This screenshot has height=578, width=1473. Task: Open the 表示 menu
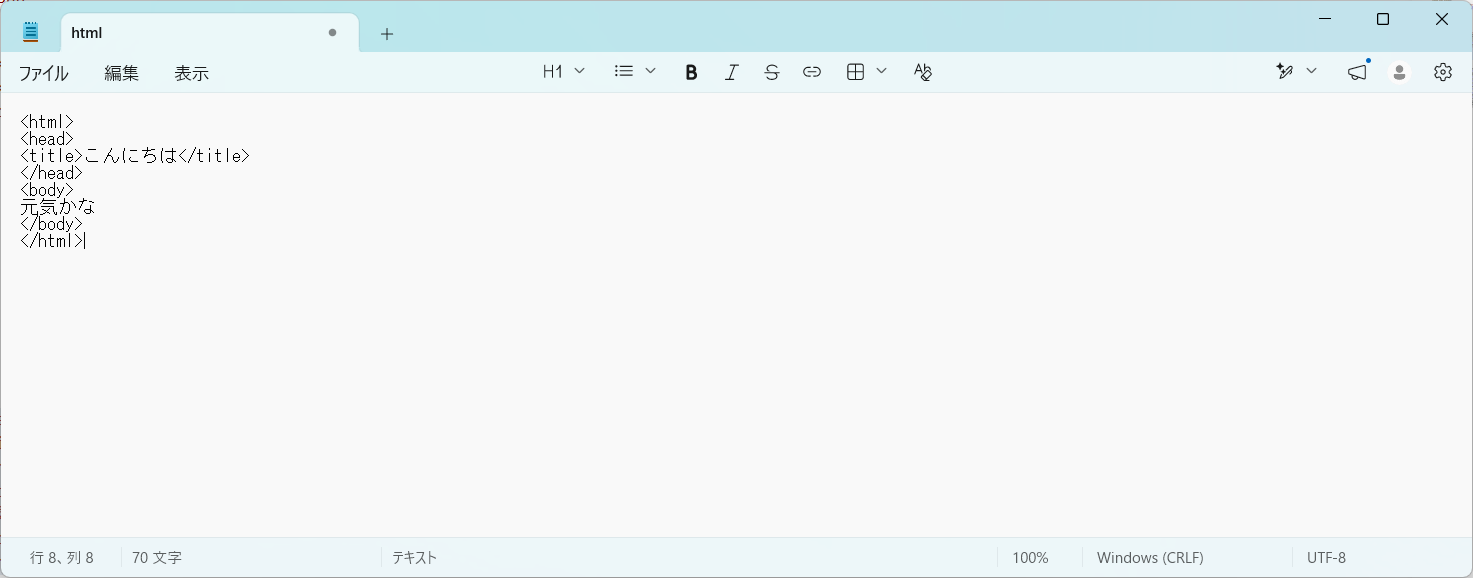point(192,73)
